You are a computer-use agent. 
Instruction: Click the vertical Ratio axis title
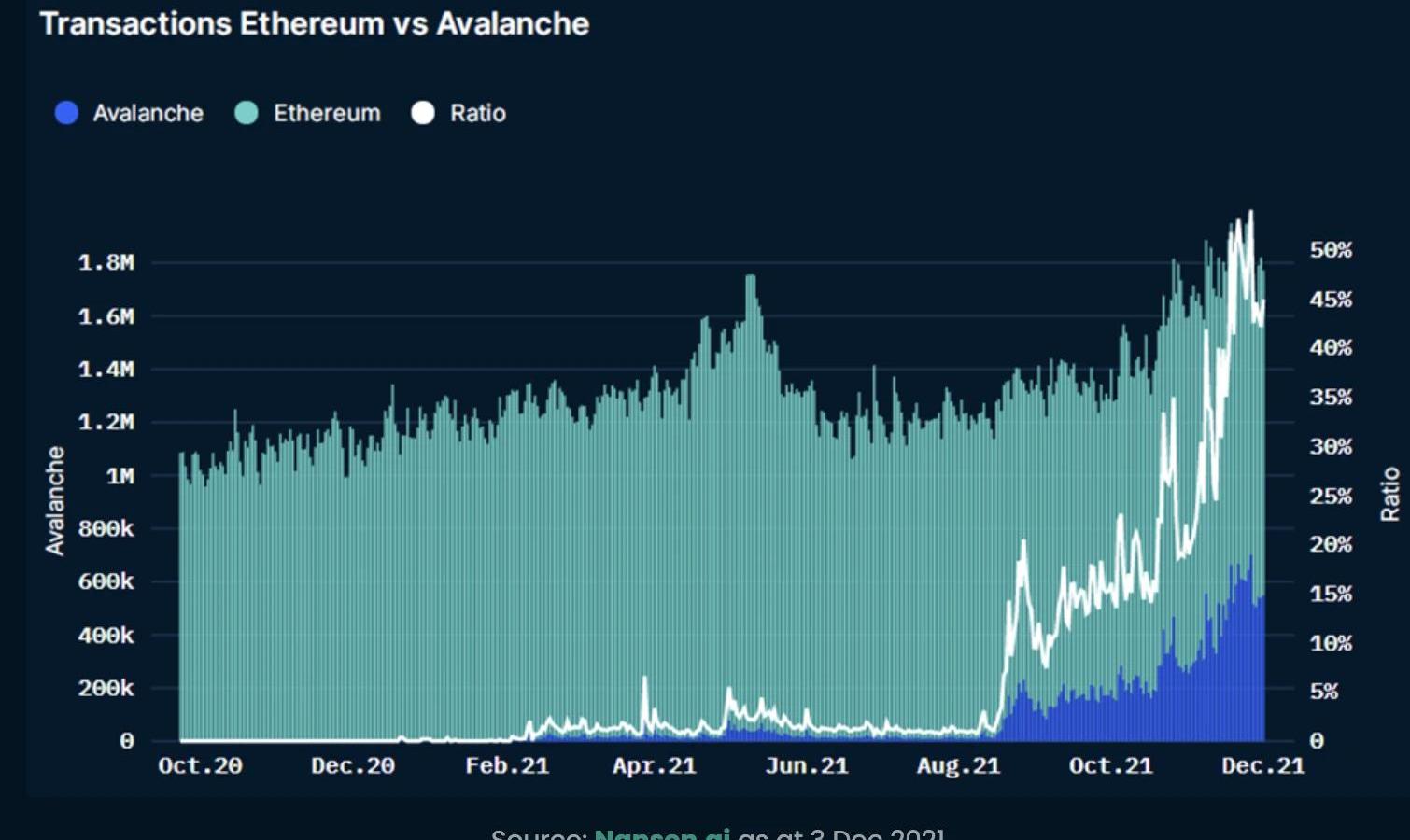click(1389, 494)
